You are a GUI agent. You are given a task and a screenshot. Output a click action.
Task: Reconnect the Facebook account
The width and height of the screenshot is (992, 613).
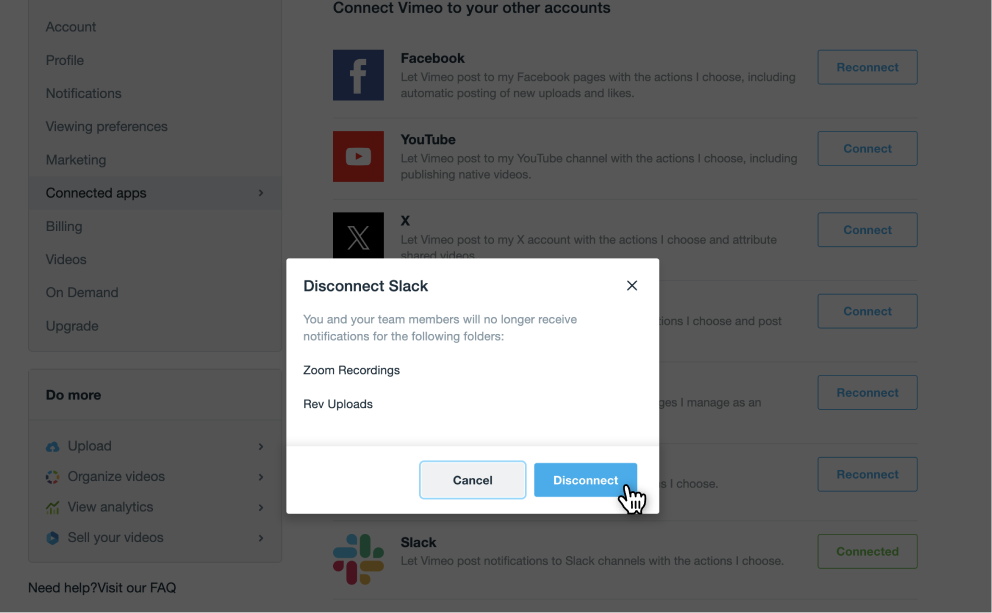click(x=867, y=67)
